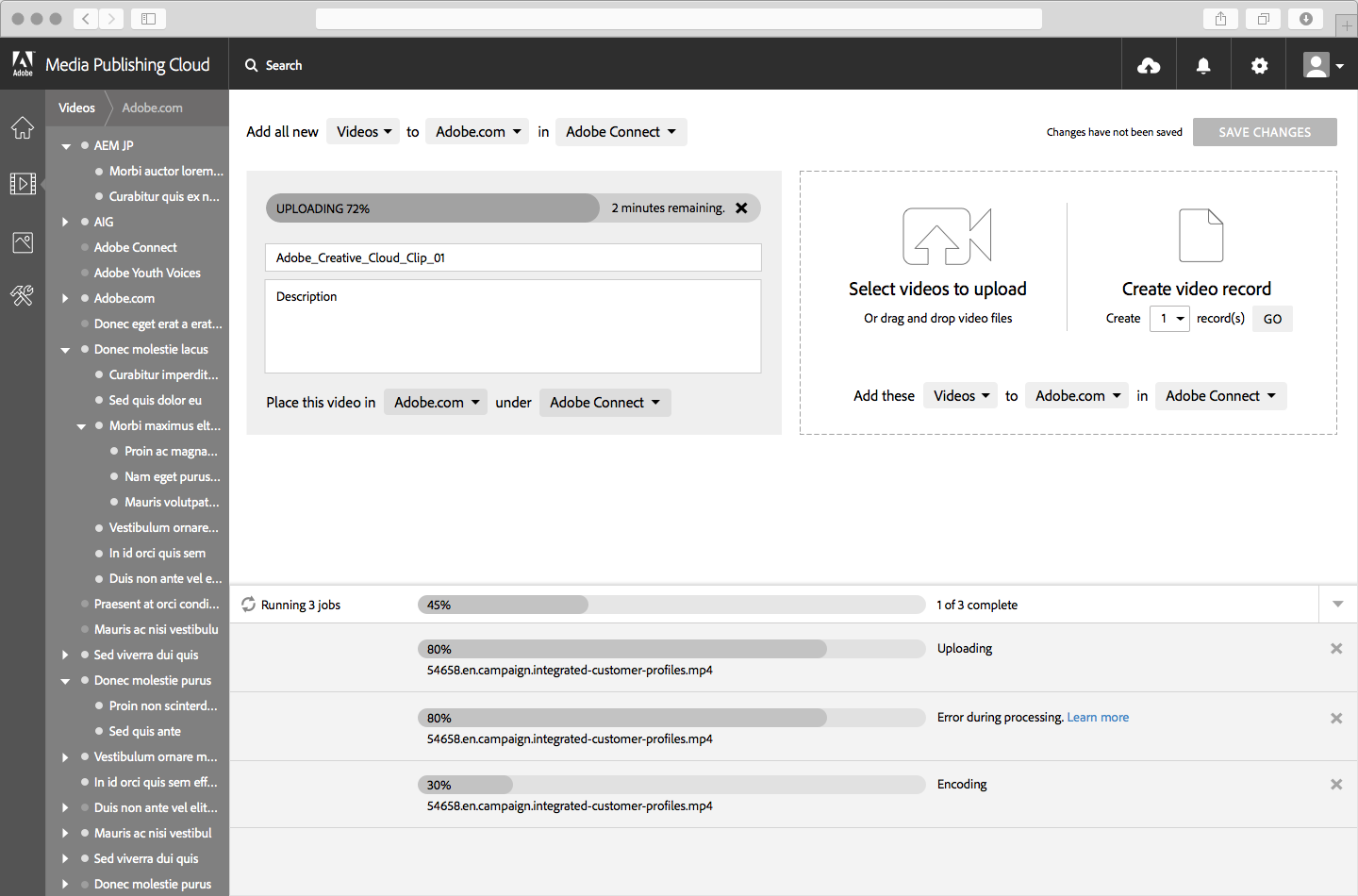Open the Images section icon
This screenshot has height=896, width=1358.
[23, 242]
